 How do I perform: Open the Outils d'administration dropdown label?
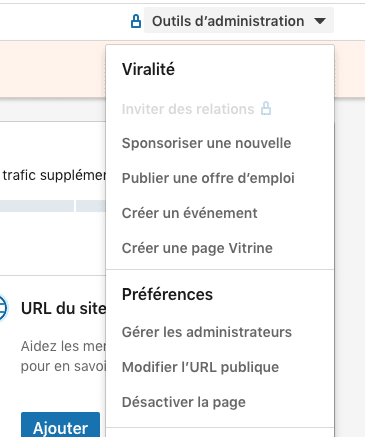pyautogui.click(x=228, y=21)
